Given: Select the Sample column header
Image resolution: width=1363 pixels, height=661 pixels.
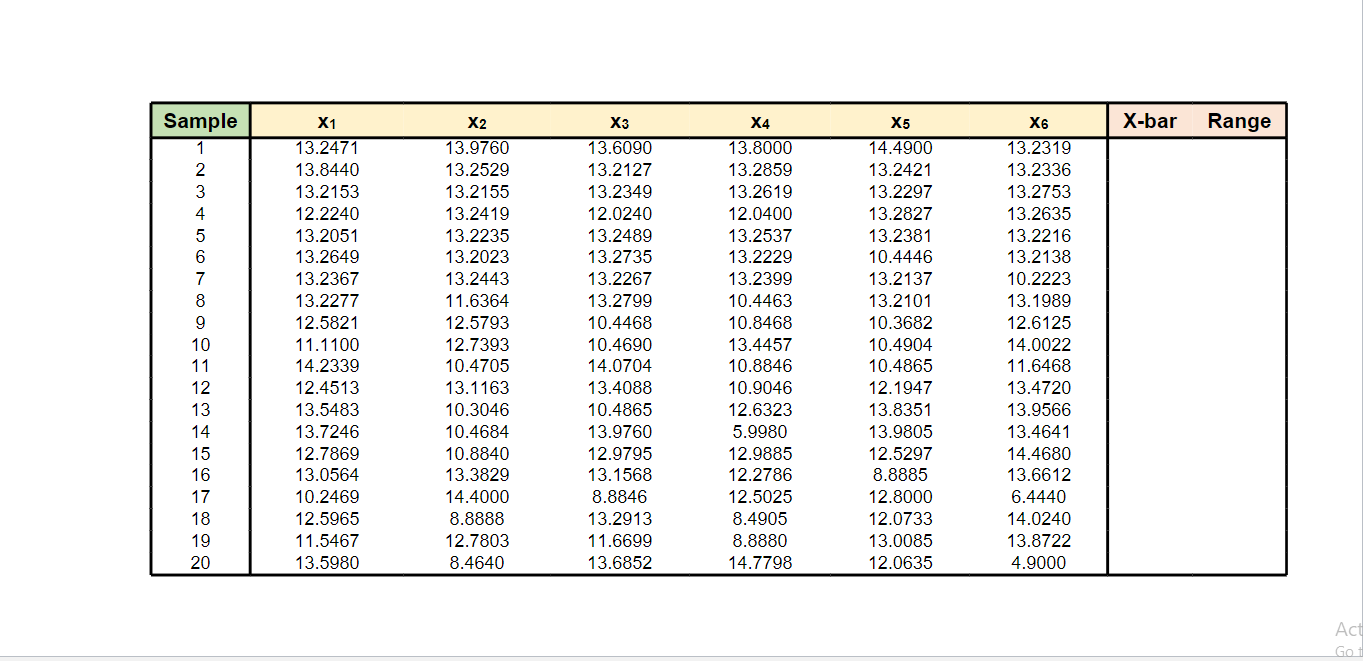Looking at the screenshot, I should point(199,120).
